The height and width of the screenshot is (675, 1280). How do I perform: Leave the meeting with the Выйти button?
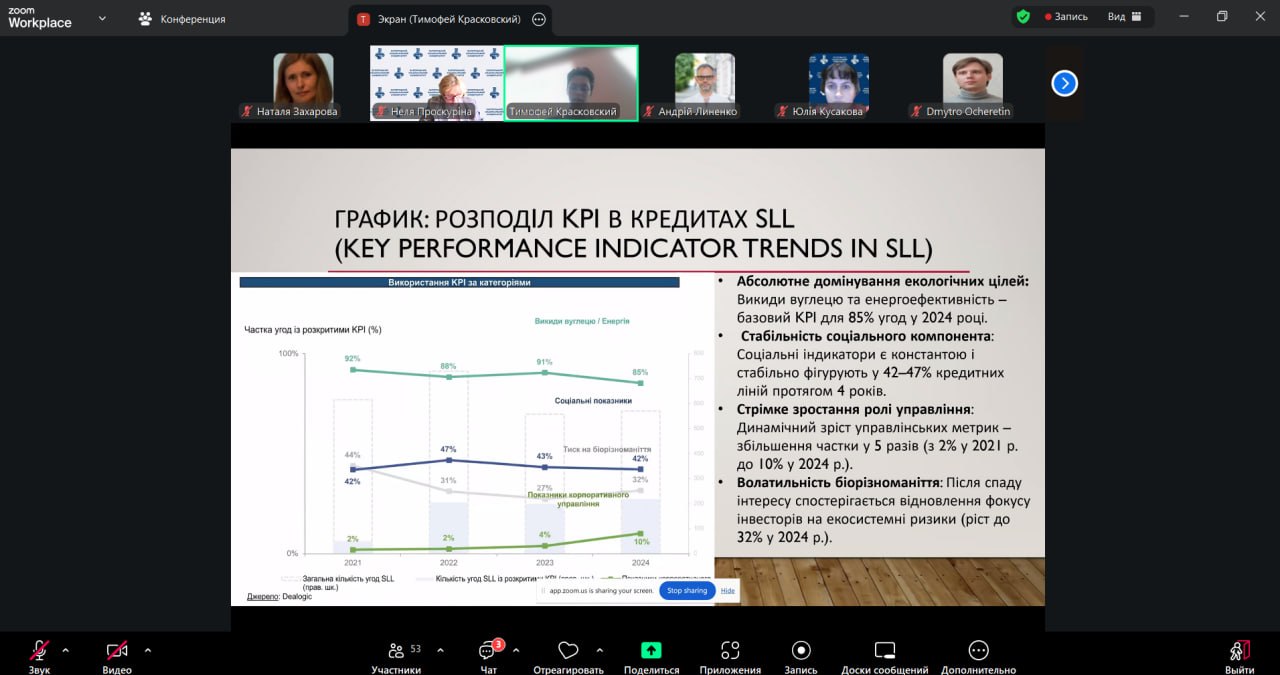(x=1239, y=651)
